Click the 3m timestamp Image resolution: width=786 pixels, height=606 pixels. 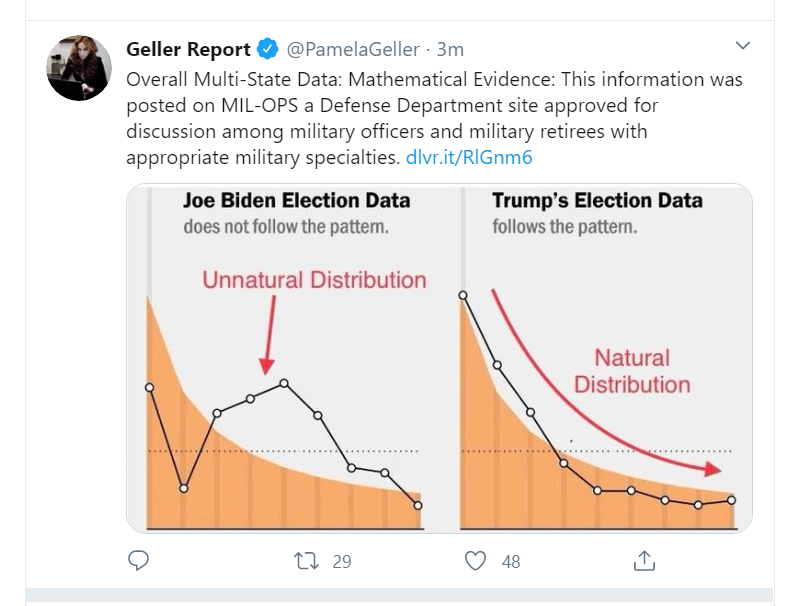(x=450, y=49)
